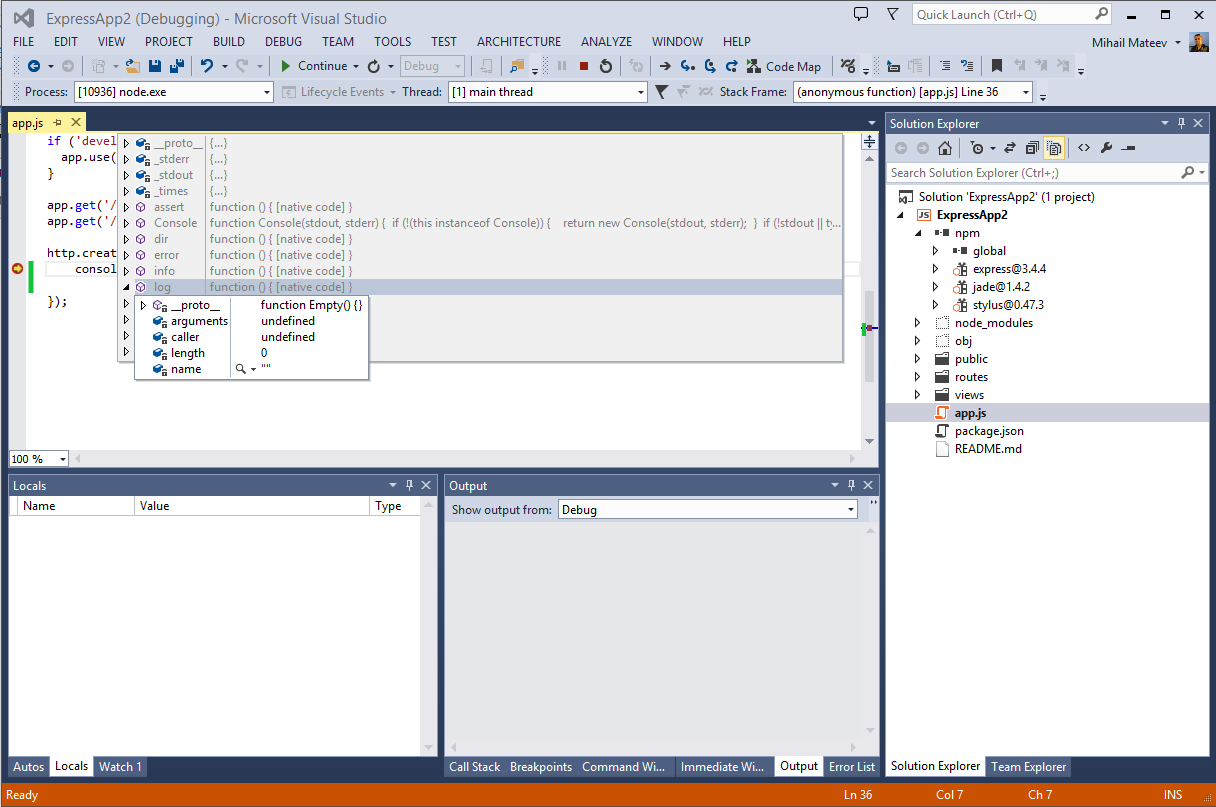Expand the Console entry in the datatip
This screenshot has height=807, width=1216.
(x=126, y=223)
